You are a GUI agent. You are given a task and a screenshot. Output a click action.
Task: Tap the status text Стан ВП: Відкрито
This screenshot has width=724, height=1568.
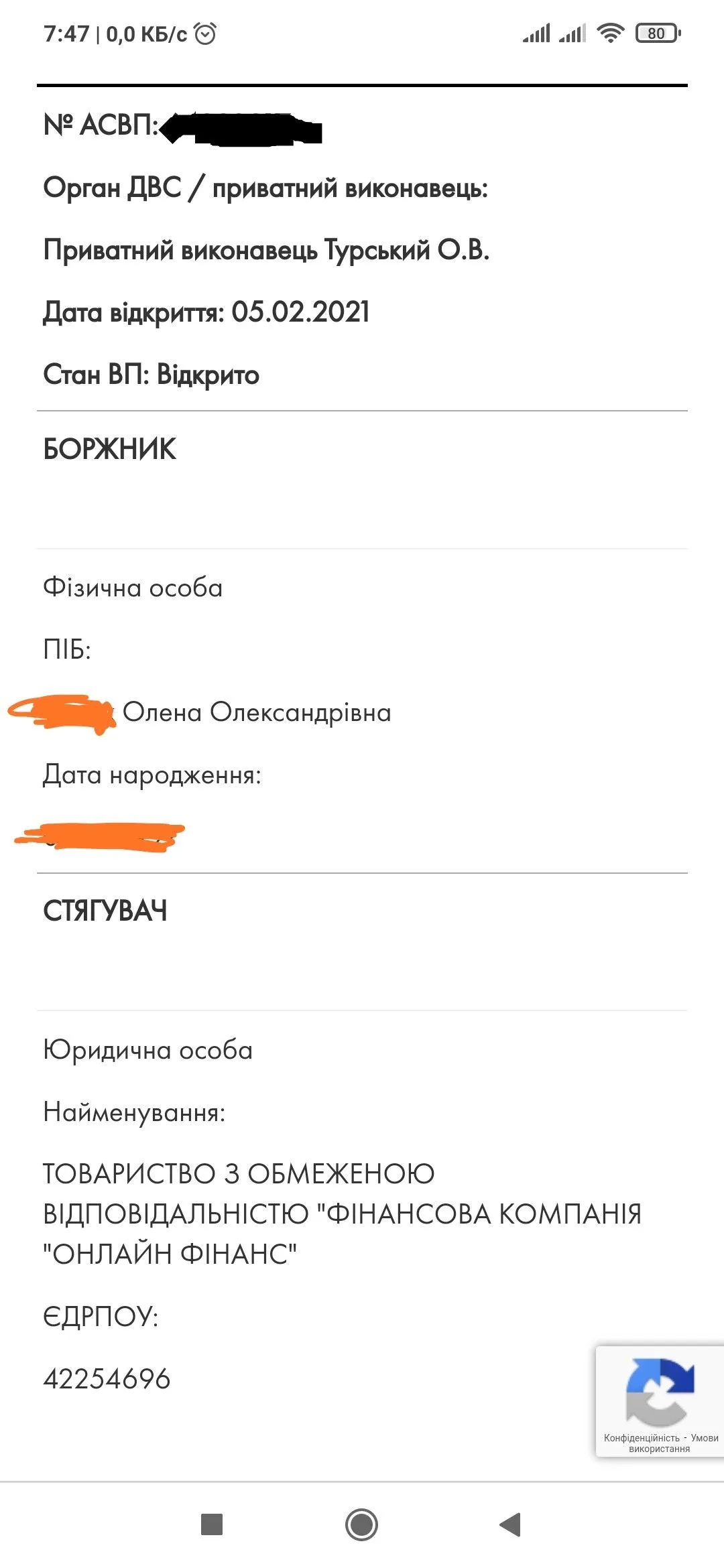pyautogui.click(x=152, y=375)
